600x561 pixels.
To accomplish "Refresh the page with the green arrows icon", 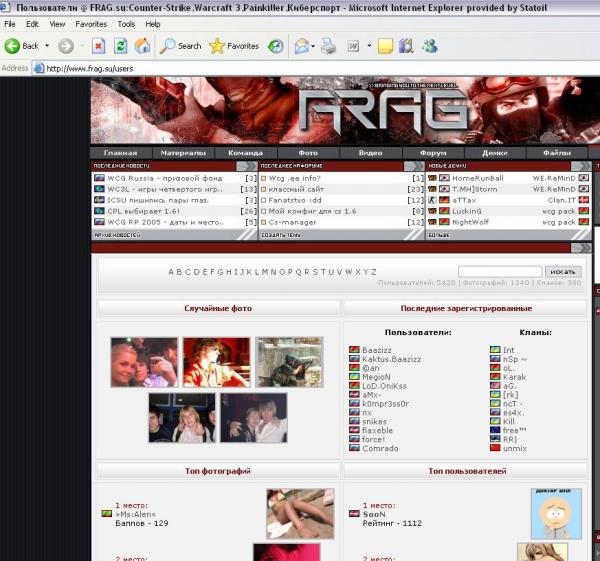I will pos(121,46).
